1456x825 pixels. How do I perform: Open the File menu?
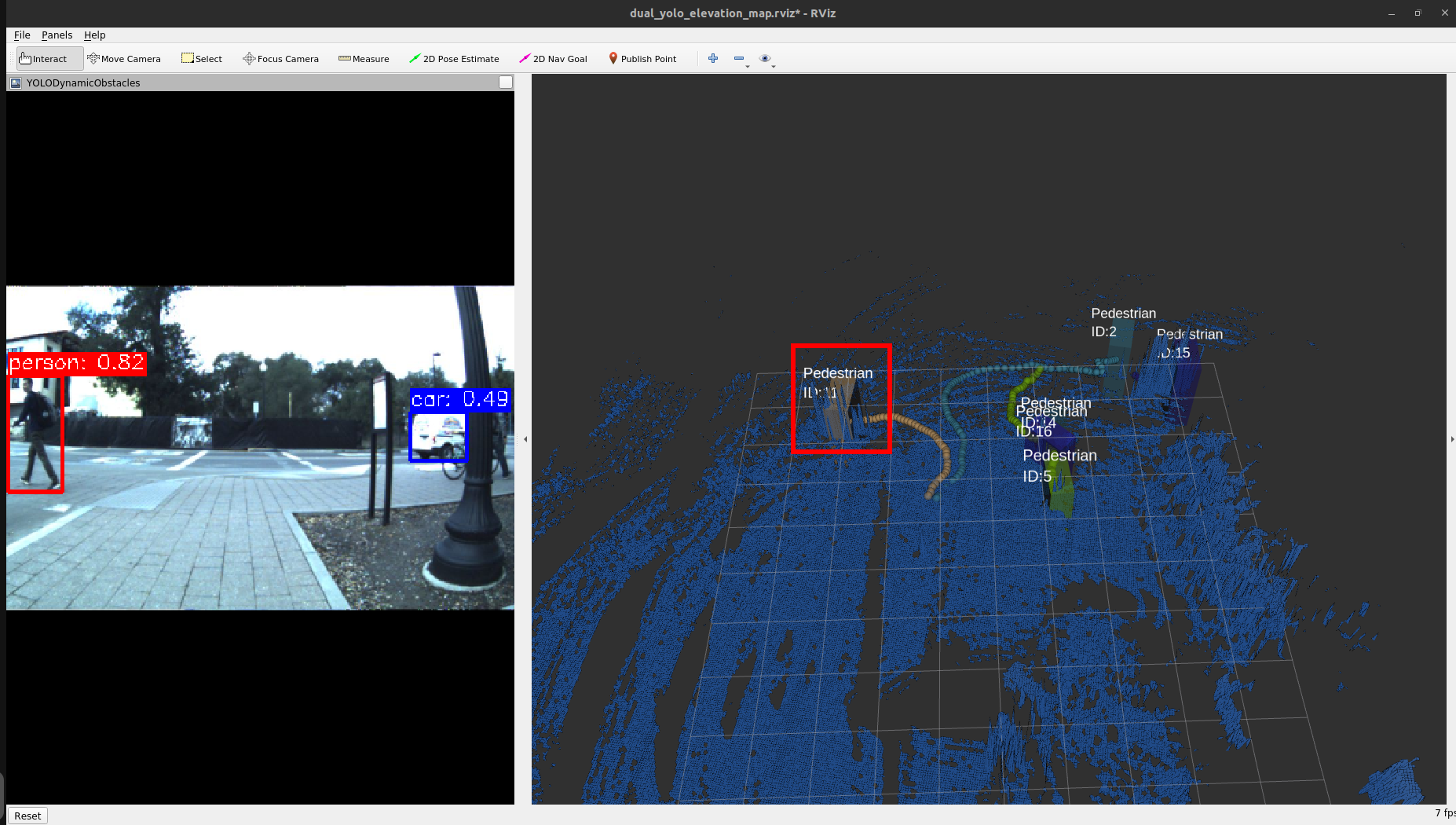pos(22,35)
